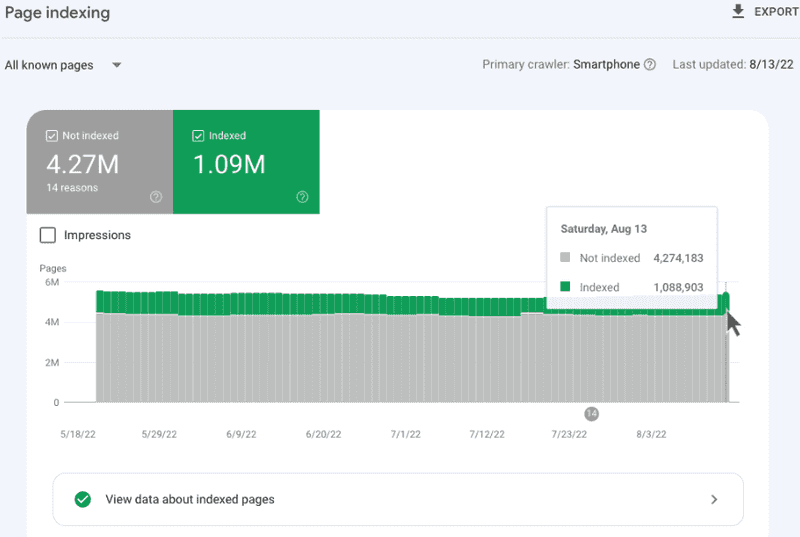Uncheck the Indexed checkbox
The height and width of the screenshot is (537, 800).
pos(198,136)
